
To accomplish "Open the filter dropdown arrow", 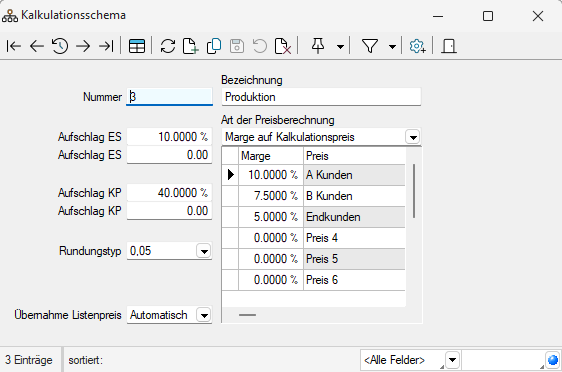I will [392, 47].
